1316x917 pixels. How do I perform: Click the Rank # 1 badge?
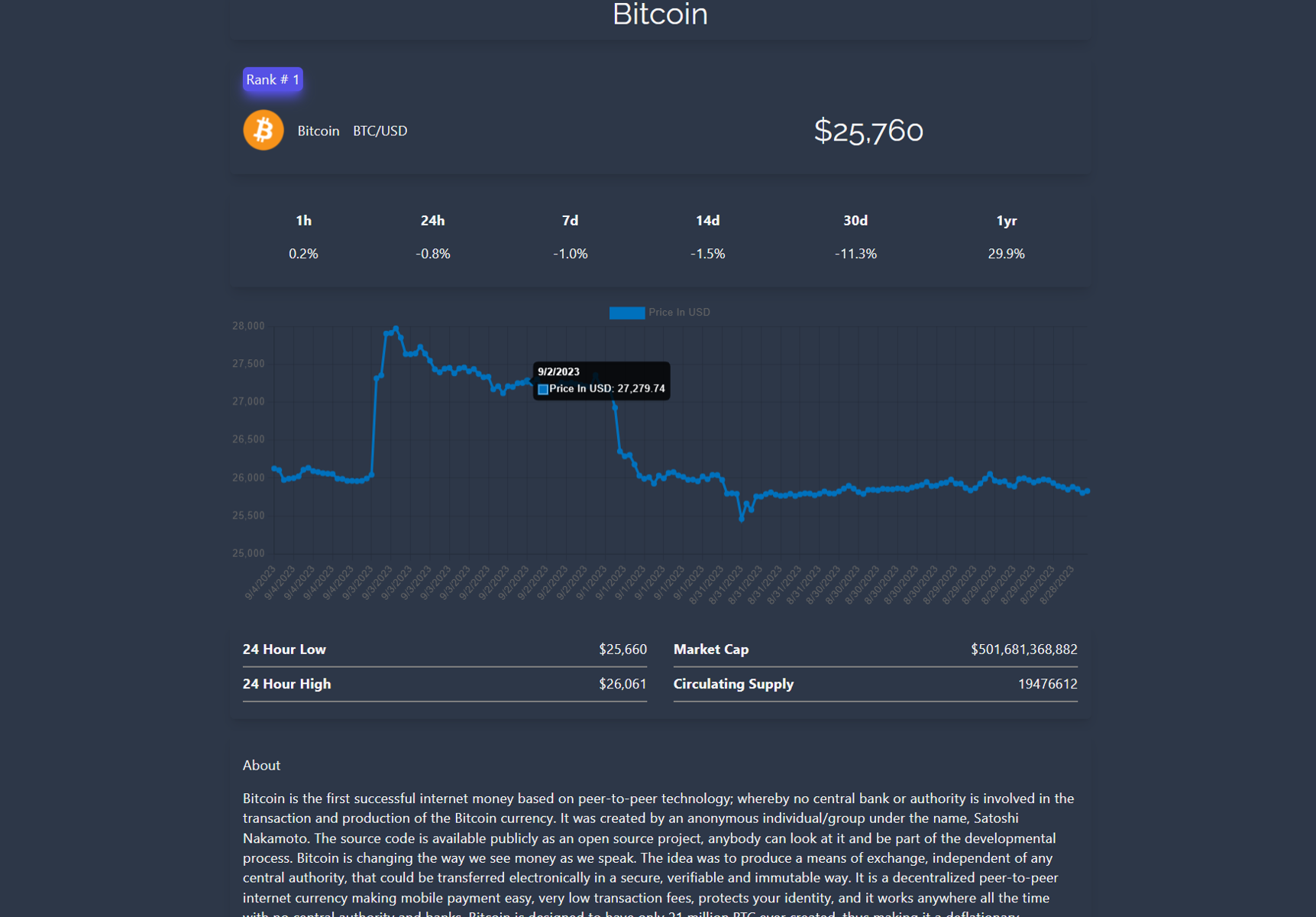point(273,79)
